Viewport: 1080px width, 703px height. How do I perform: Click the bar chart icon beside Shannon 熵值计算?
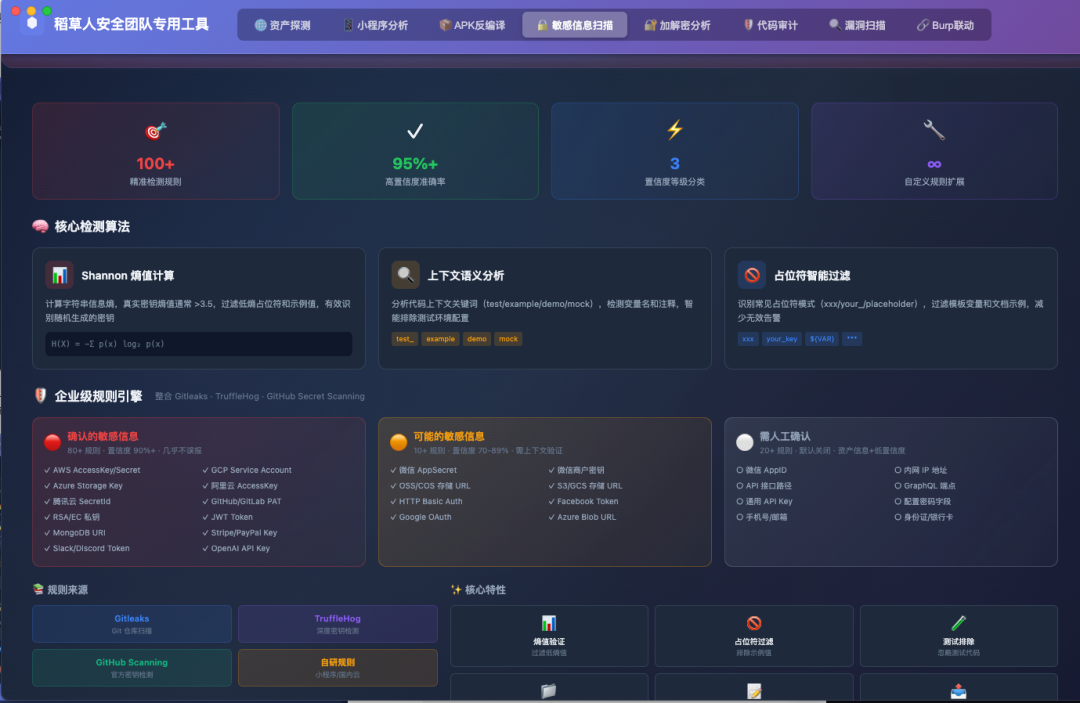point(59,275)
